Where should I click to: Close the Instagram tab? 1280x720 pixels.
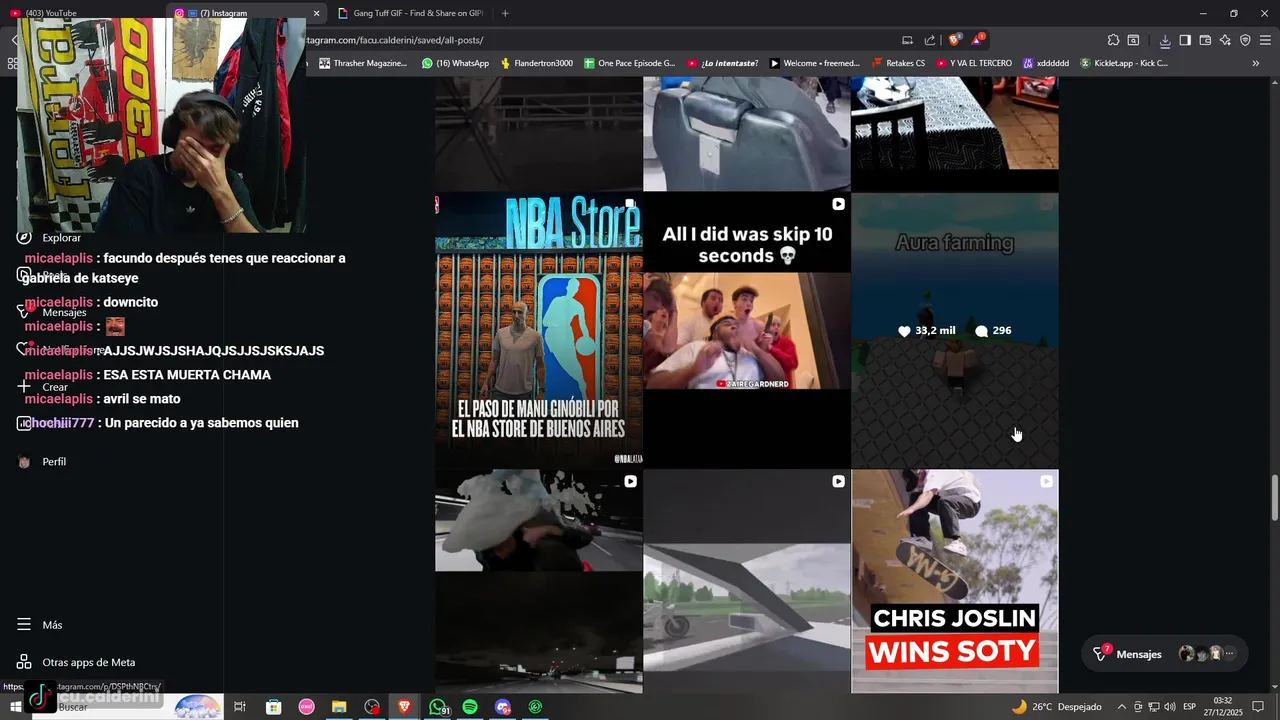tap(317, 13)
